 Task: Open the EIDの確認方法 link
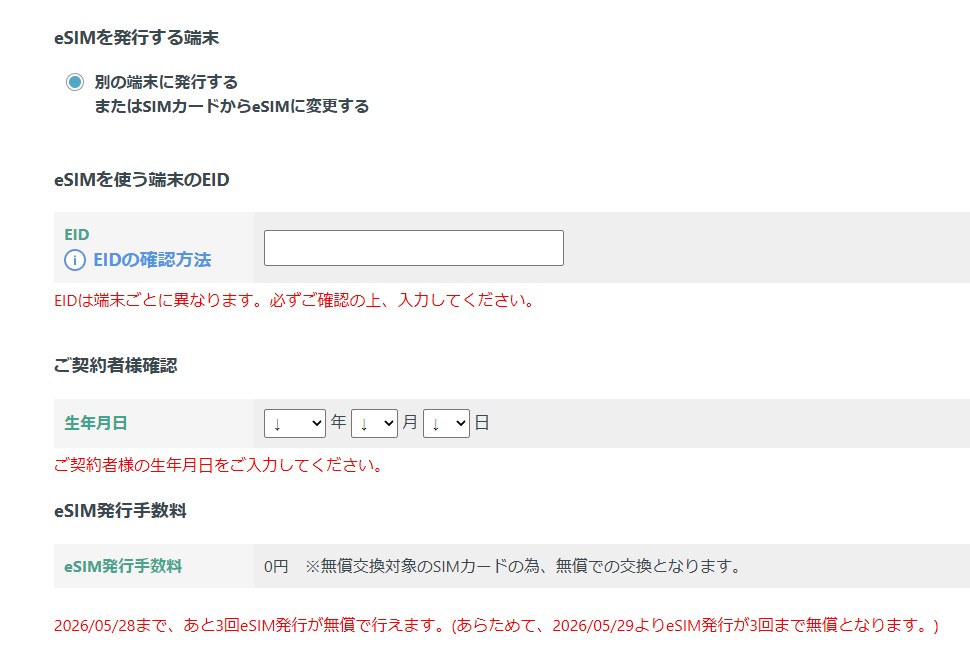click(152, 260)
